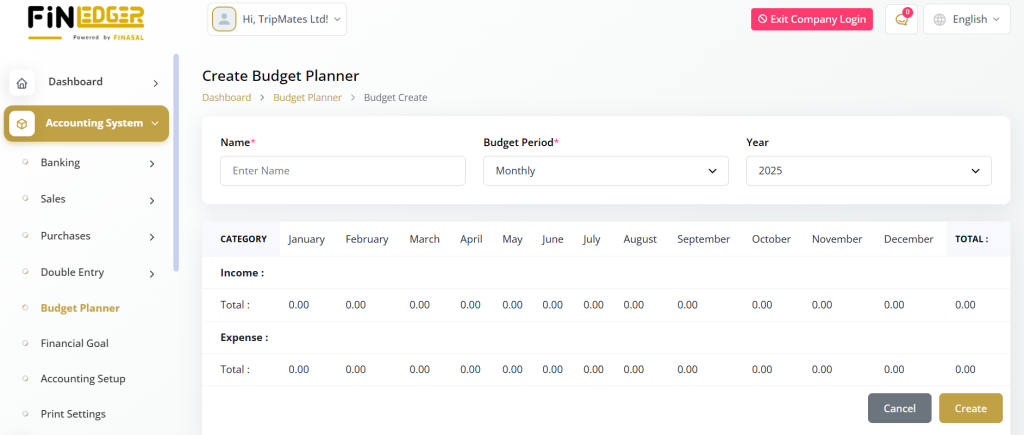Open Print Settings in sidebar
1024x435 pixels.
73,414
